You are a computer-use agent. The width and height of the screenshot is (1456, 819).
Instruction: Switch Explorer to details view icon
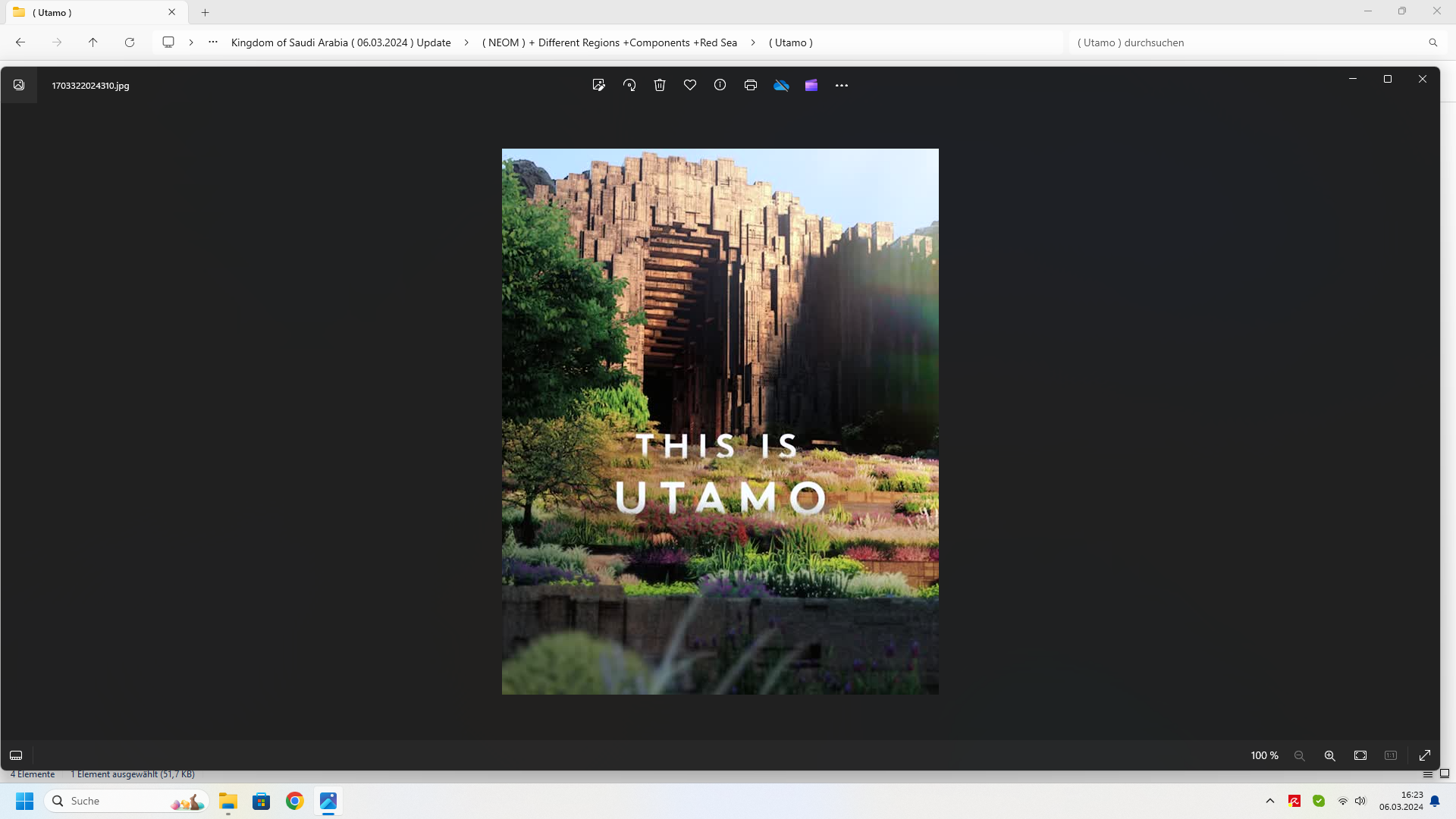point(1428,774)
